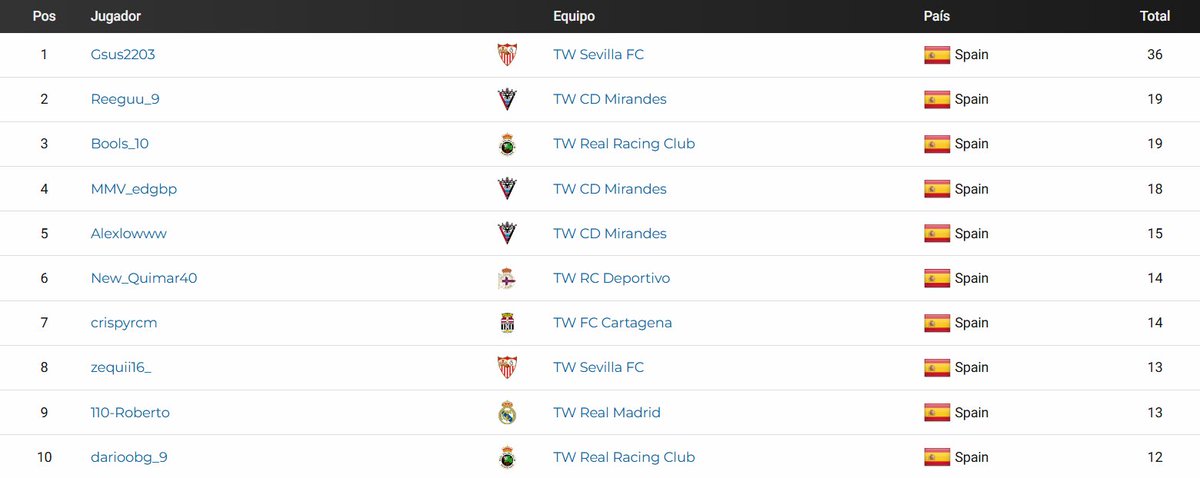Click the Spain flag in the Gsus2203 row
1200x478 pixels.
[x=937, y=55]
